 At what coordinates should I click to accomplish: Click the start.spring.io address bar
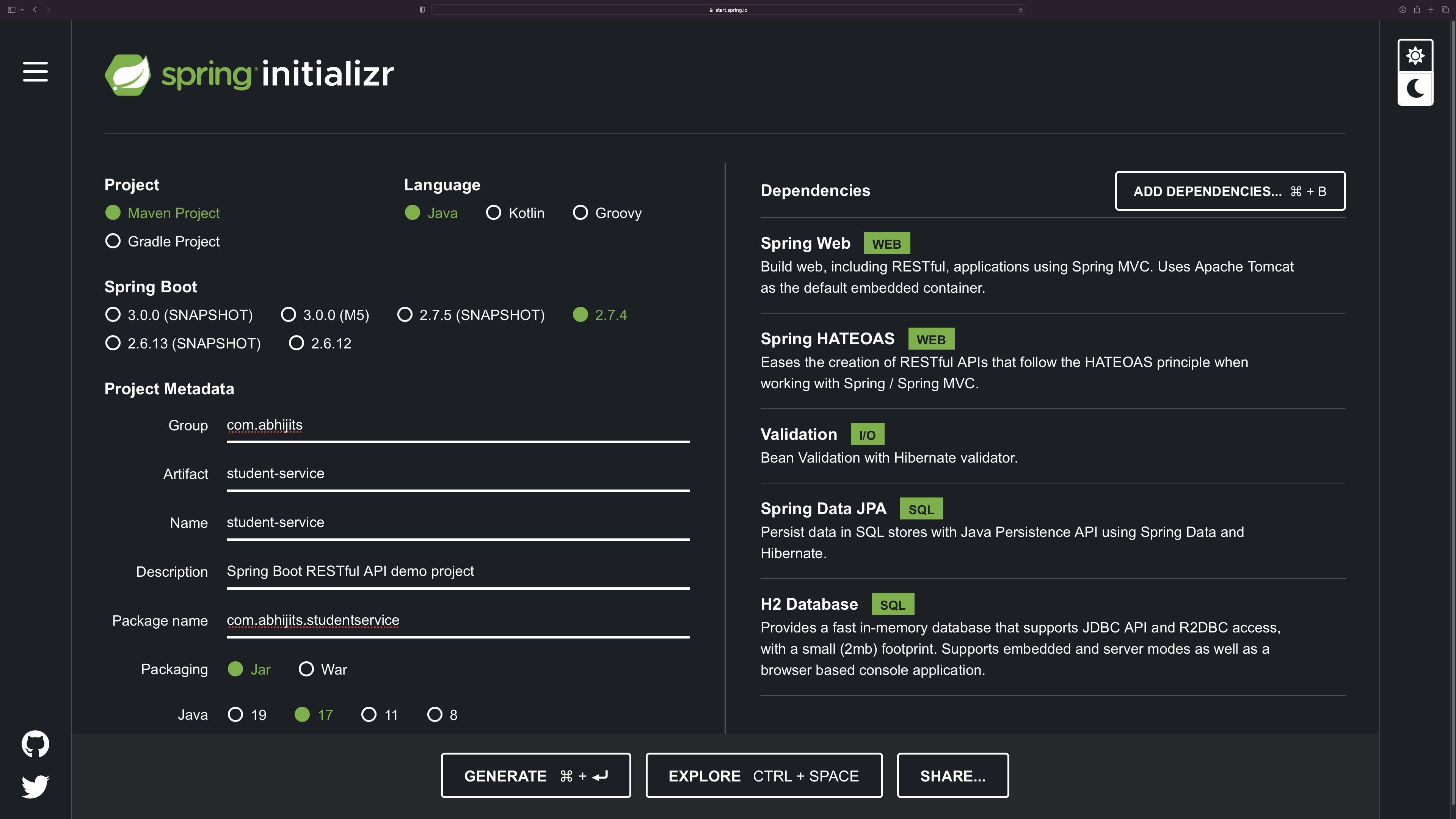point(728,9)
